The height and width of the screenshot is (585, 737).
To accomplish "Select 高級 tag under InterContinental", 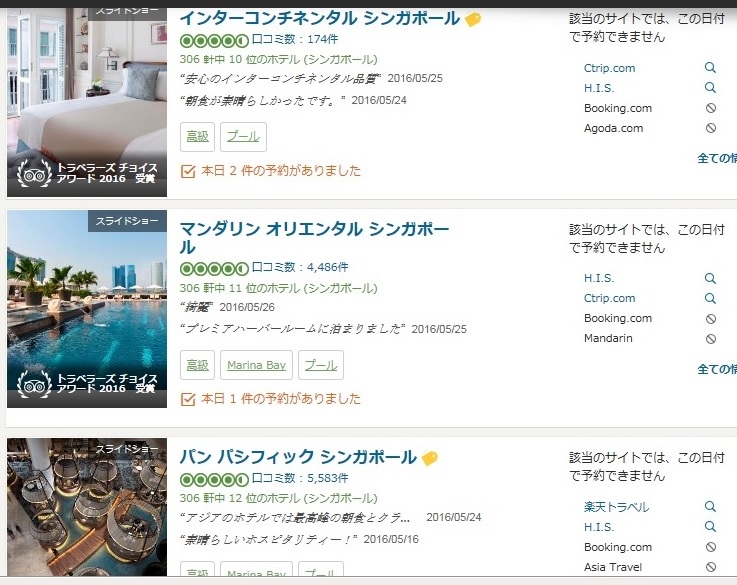I will [x=197, y=137].
